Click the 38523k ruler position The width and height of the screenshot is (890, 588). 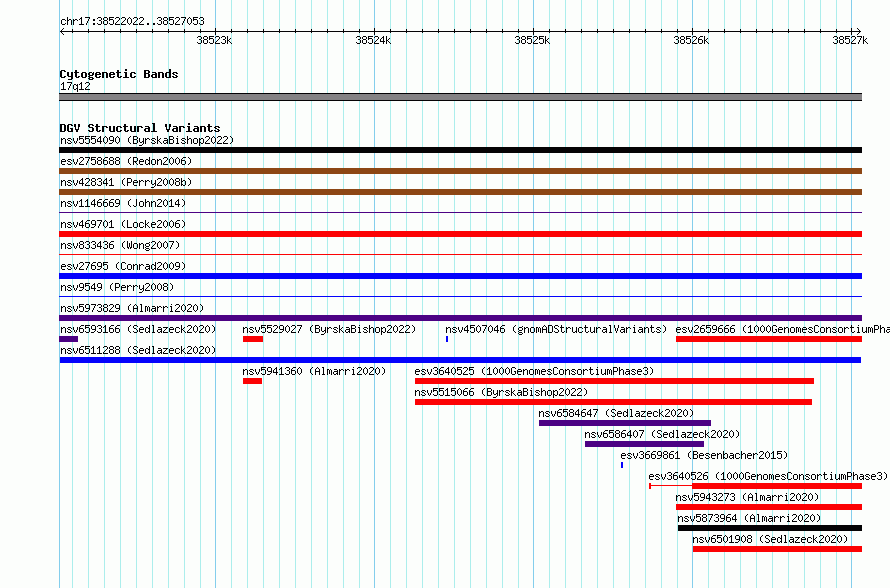[x=214, y=40]
